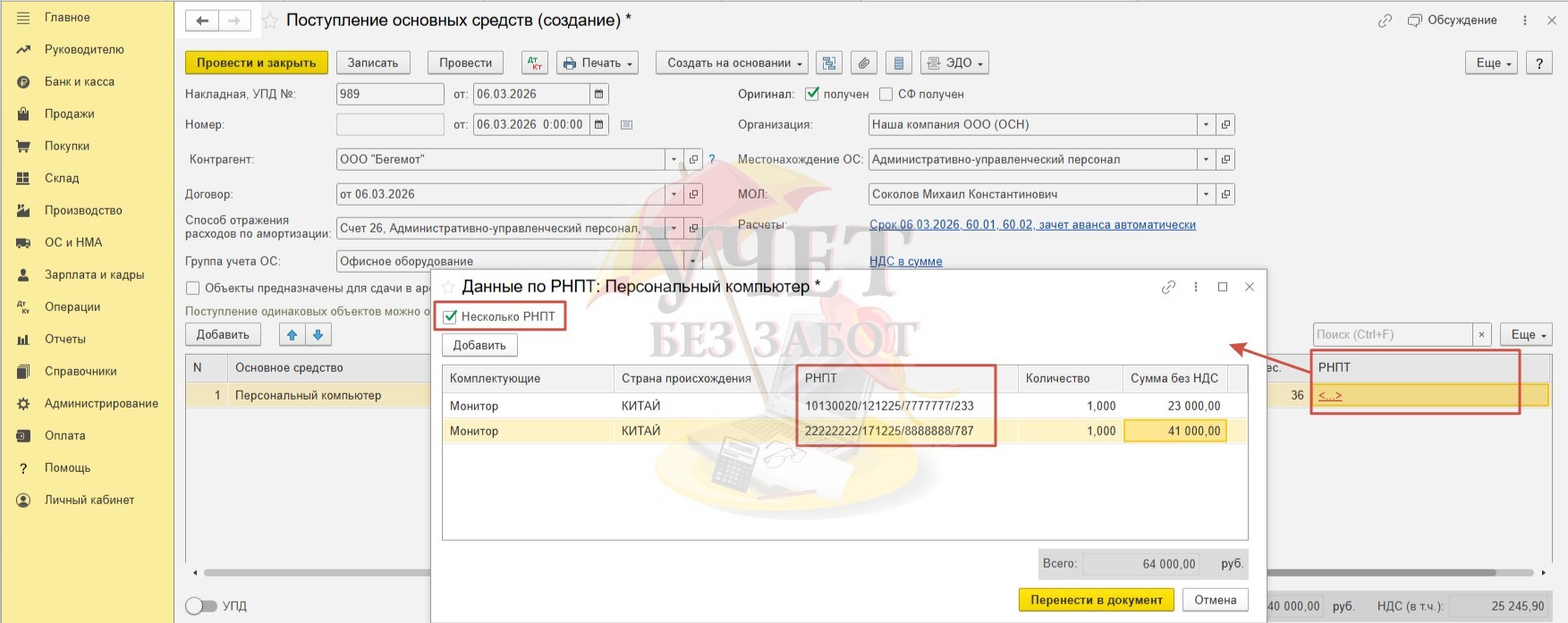Click the back navigation arrow
1568x623 pixels.
[203, 21]
